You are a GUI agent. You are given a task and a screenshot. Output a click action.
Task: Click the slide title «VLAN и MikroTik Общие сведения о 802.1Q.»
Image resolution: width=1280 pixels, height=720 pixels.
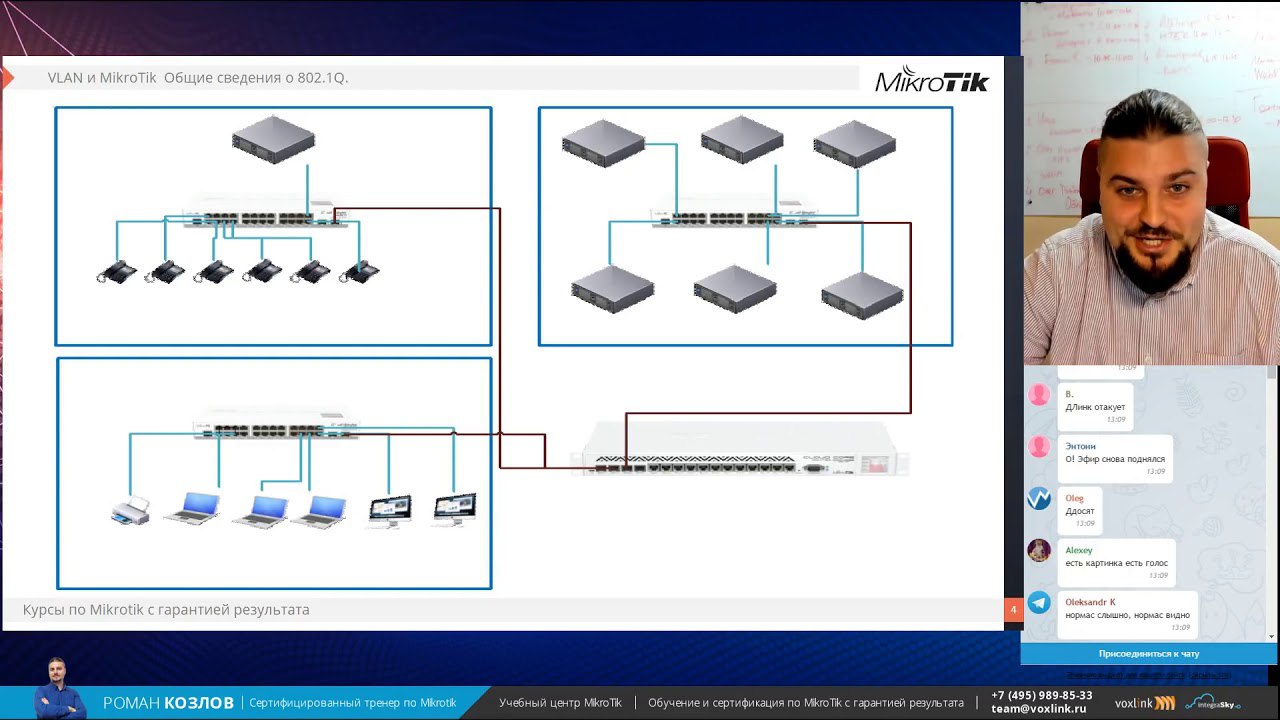coord(198,78)
